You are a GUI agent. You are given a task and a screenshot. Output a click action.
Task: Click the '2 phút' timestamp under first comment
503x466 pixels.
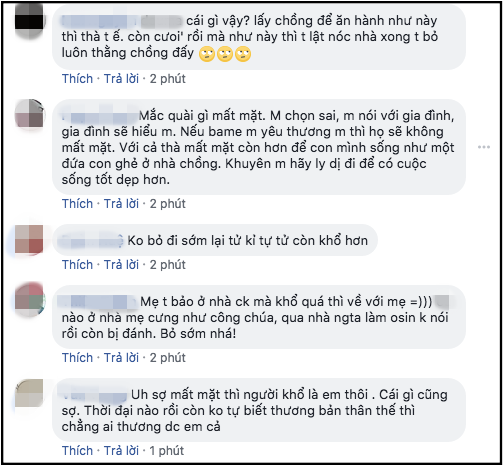pos(167,79)
